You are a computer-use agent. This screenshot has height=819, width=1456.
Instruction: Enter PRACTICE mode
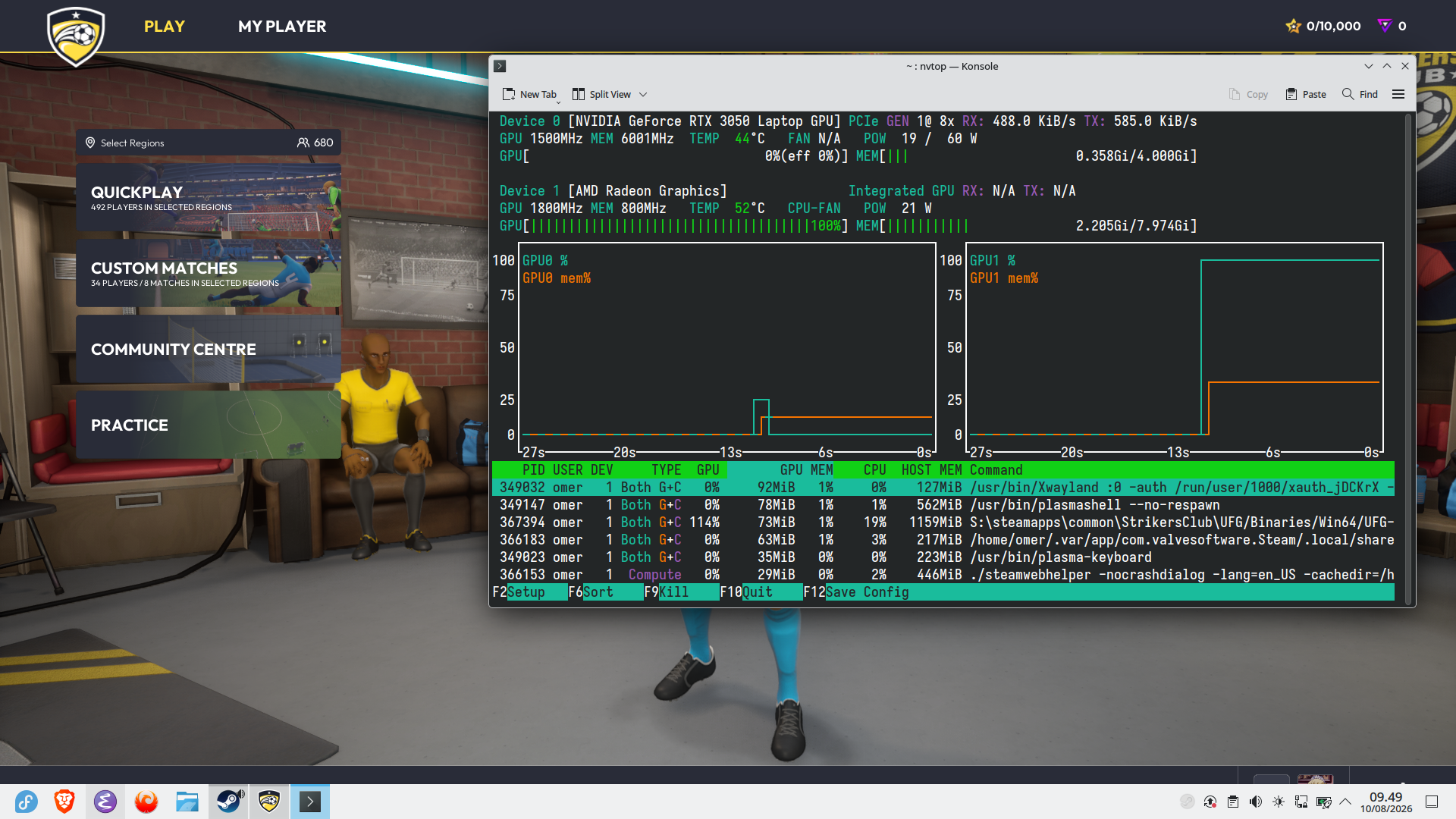209,425
